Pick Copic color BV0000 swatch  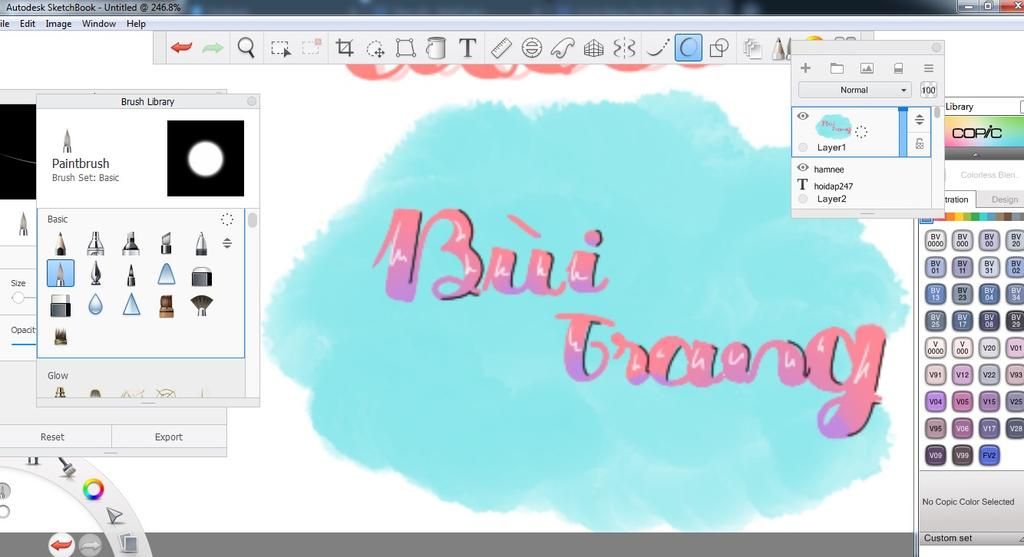(935, 240)
